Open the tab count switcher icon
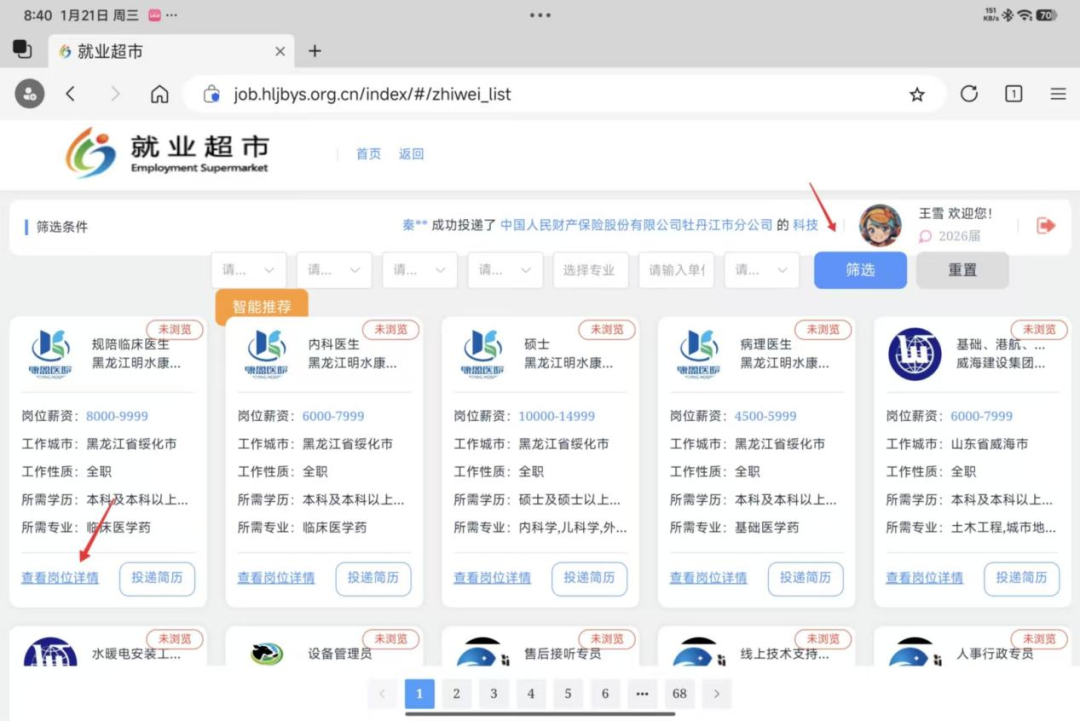The width and height of the screenshot is (1080, 721). (x=1013, y=94)
